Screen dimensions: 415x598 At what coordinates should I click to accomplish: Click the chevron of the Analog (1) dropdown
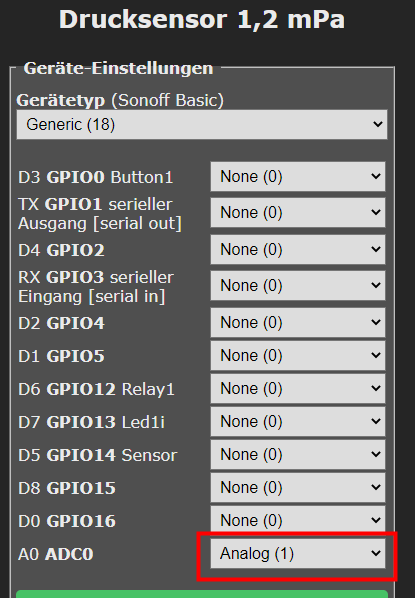pos(376,553)
